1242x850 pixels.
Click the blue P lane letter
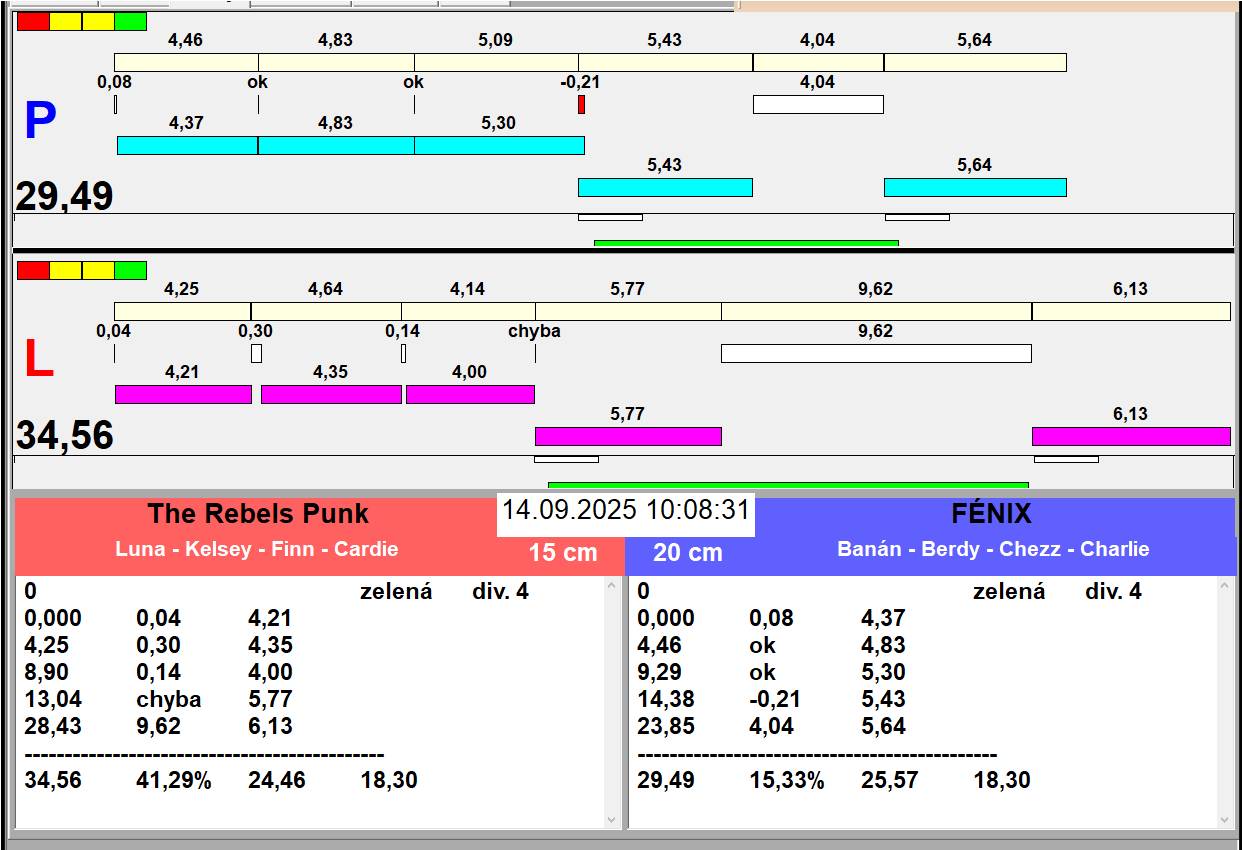[39, 122]
